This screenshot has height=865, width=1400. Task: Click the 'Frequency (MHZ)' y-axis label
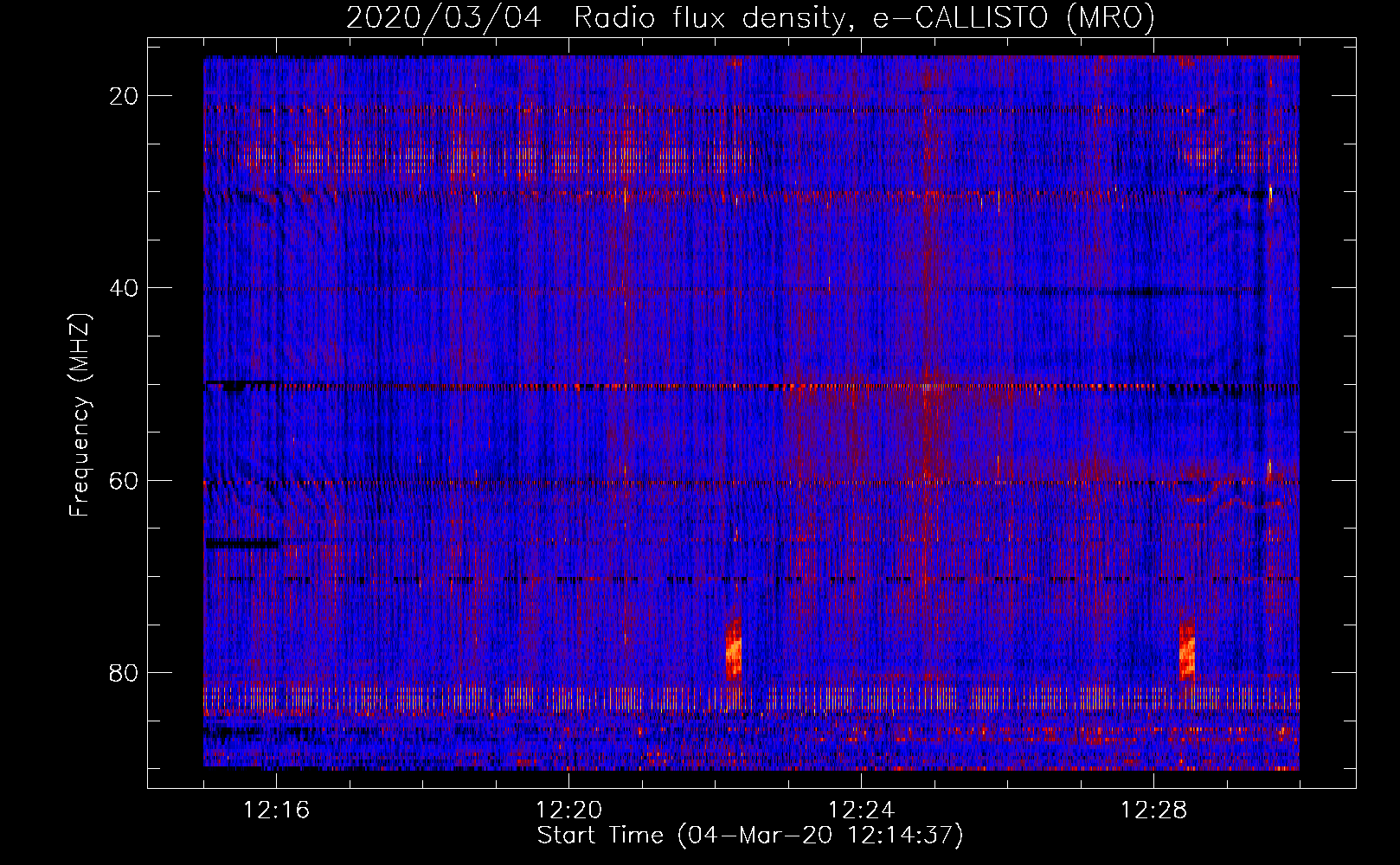pos(80,415)
